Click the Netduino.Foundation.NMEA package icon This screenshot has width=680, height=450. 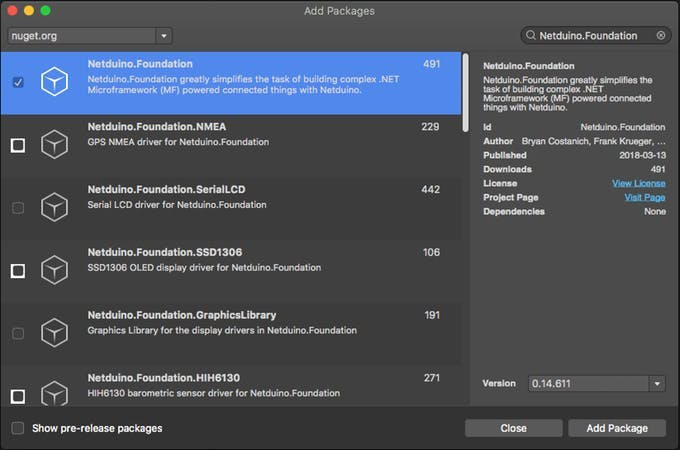click(54, 145)
